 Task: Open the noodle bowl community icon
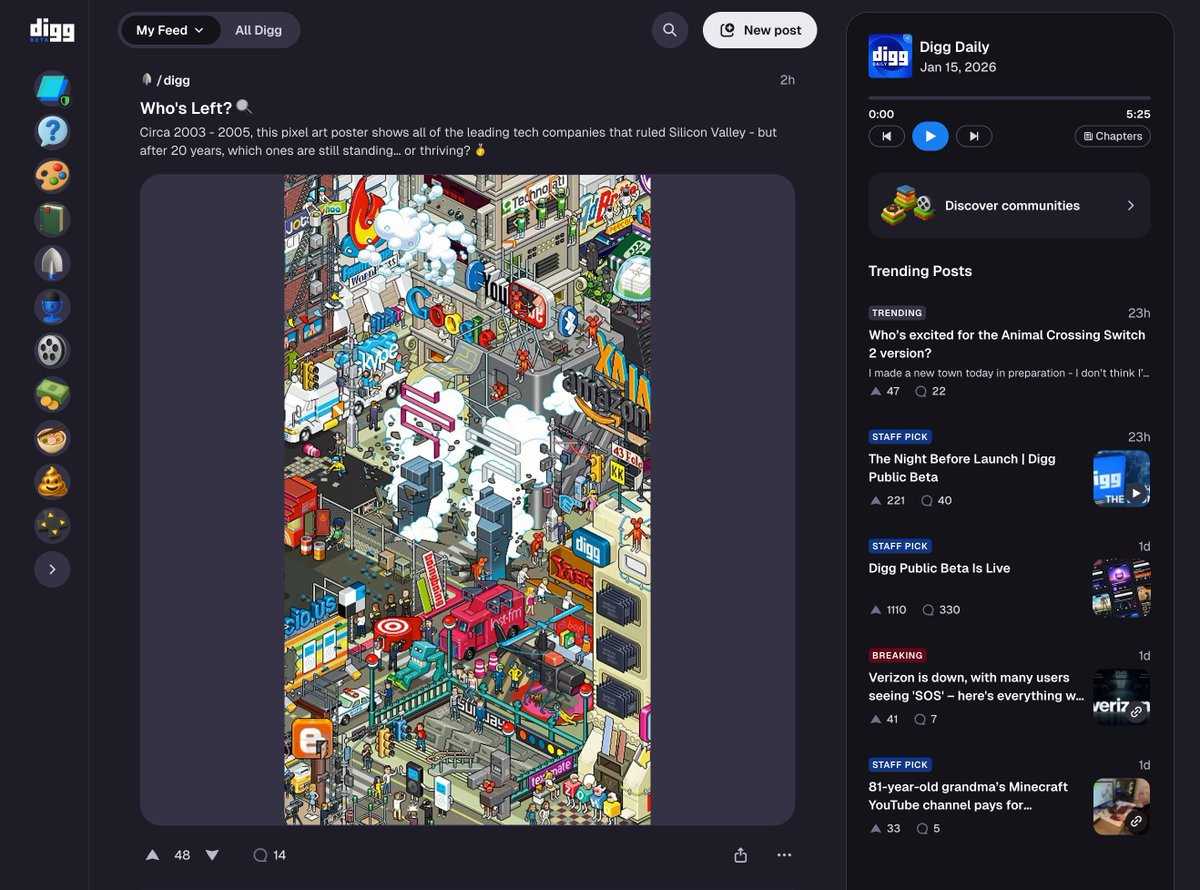pos(52,438)
